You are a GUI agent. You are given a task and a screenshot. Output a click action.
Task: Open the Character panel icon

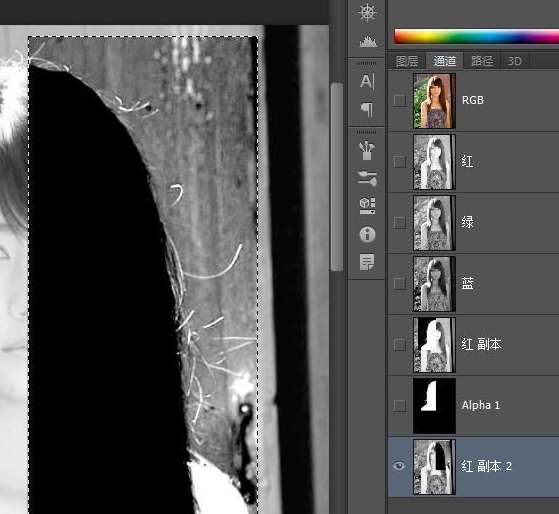(x=367, y=81)
